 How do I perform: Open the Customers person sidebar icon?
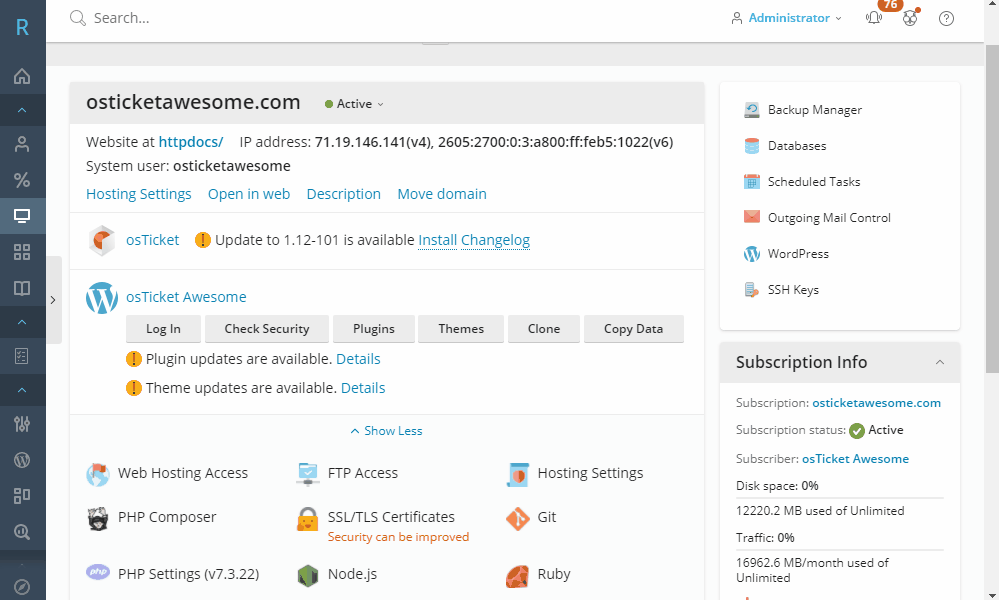[22, 144]
